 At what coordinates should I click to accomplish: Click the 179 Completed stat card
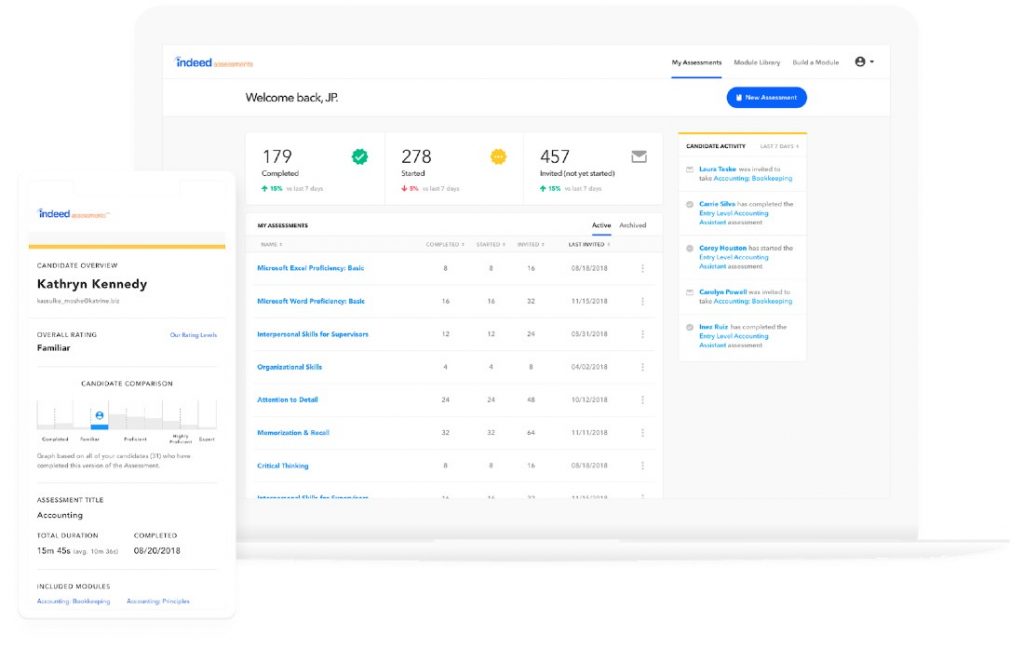tap(315, 169)
